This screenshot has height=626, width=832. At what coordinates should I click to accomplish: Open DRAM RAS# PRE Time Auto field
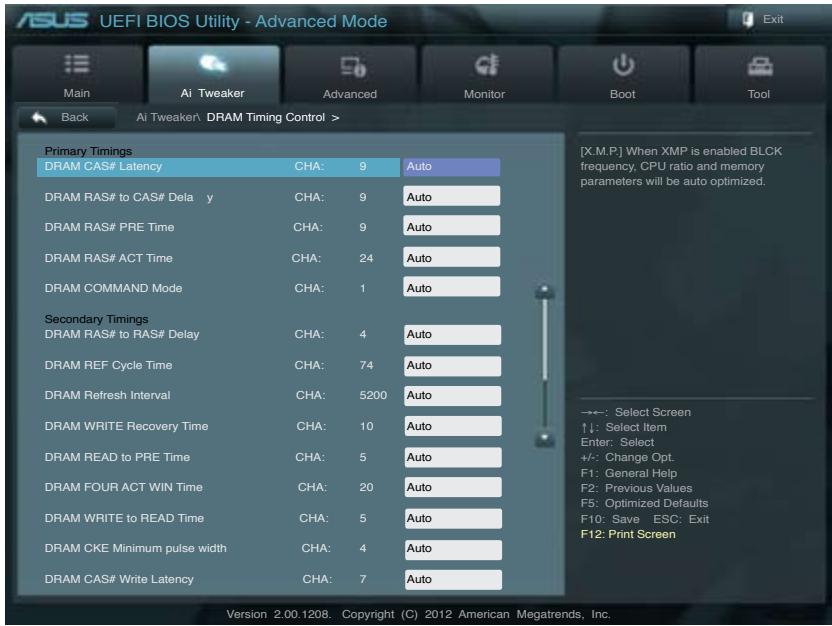451,226
